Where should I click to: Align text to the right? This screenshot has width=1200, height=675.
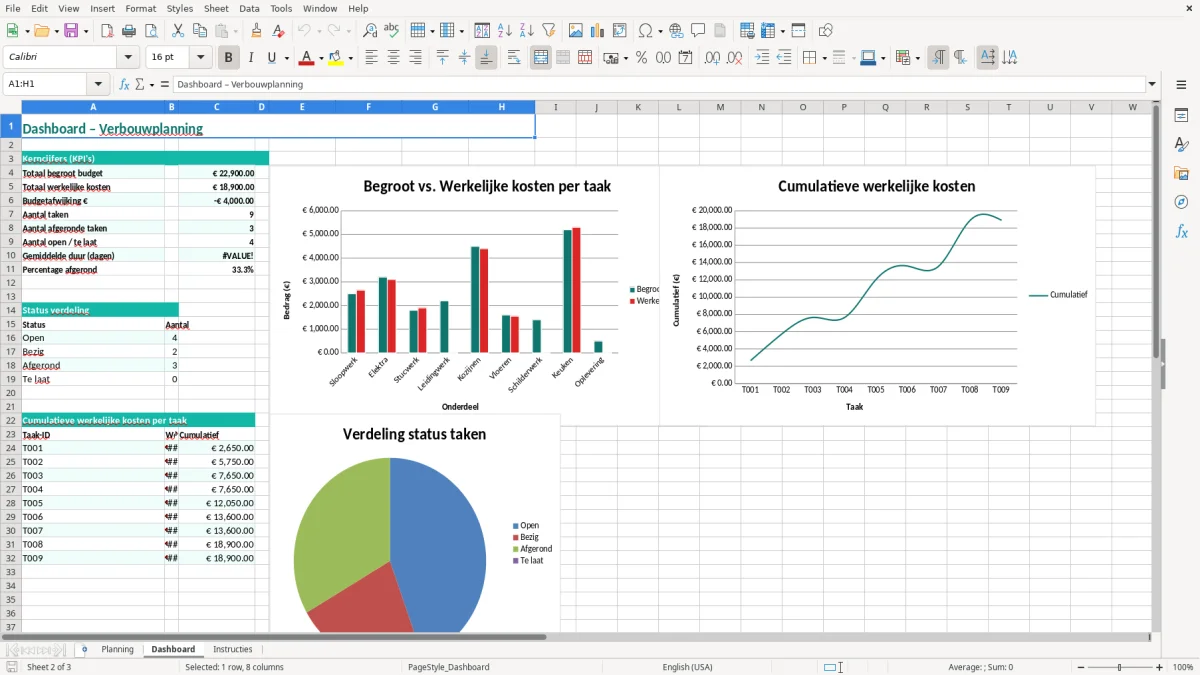point(415,58)
